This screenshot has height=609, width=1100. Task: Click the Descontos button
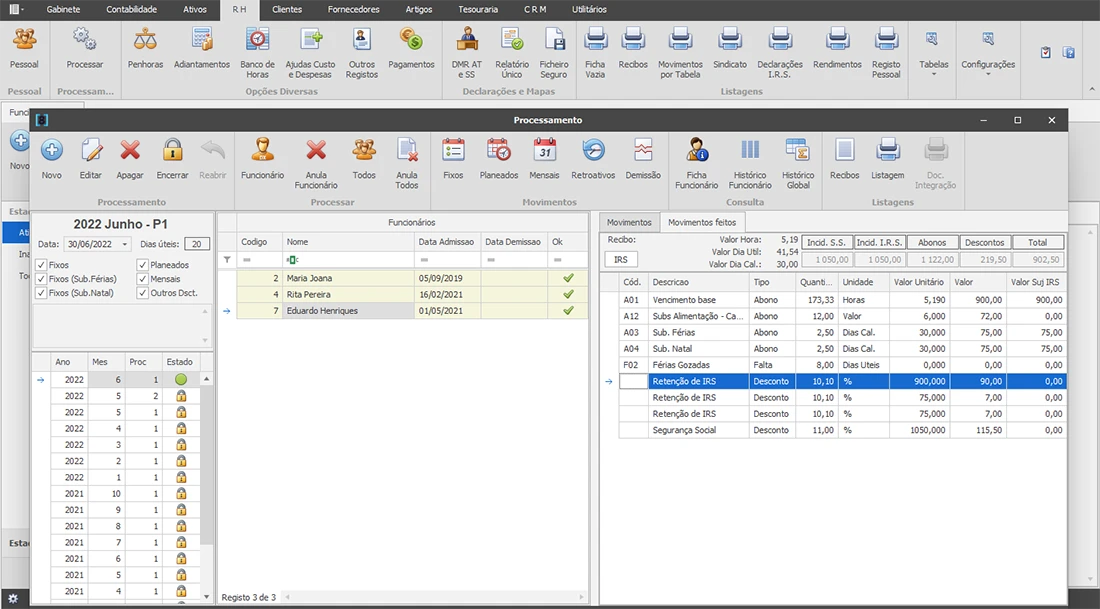click(x=985, y=242)
